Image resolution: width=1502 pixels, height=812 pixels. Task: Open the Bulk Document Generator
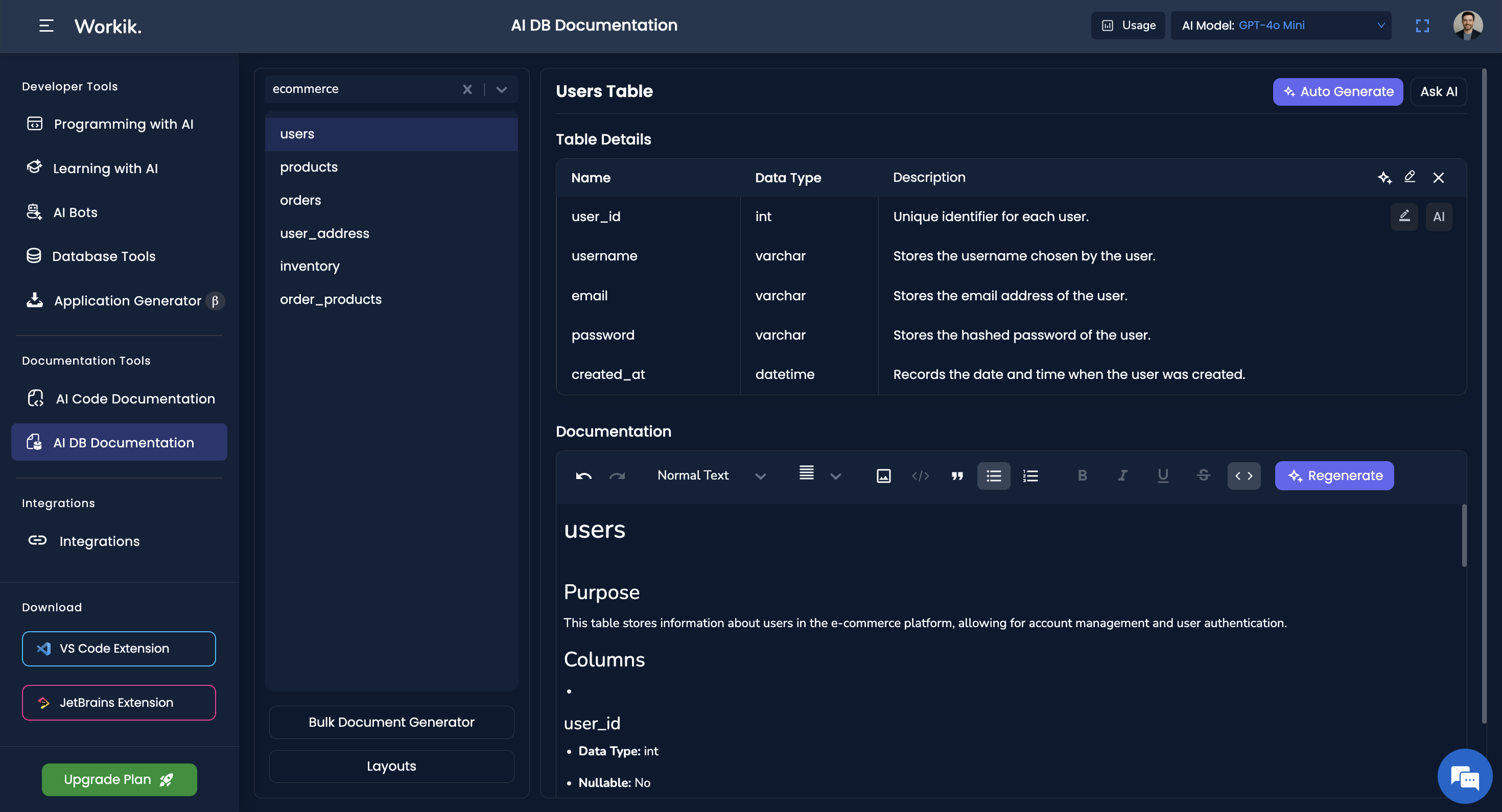(391, 722)
